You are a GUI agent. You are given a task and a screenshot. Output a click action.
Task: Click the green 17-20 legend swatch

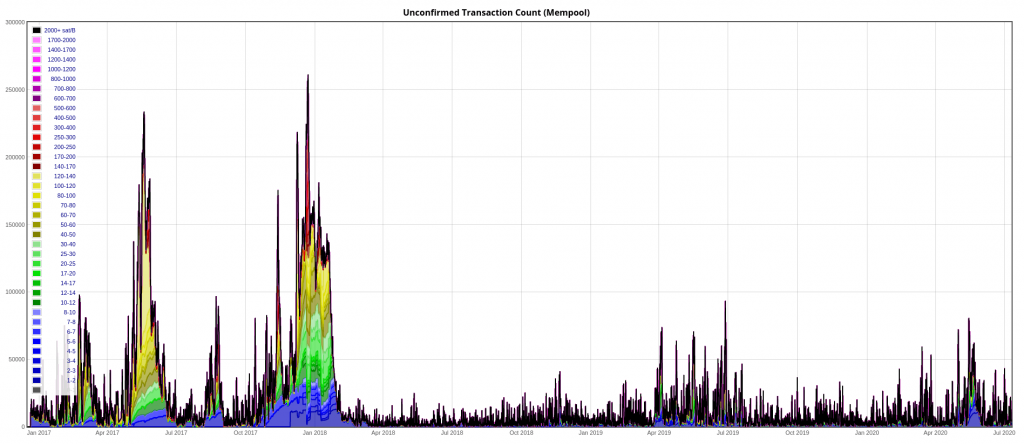click(x=37, y=273)
